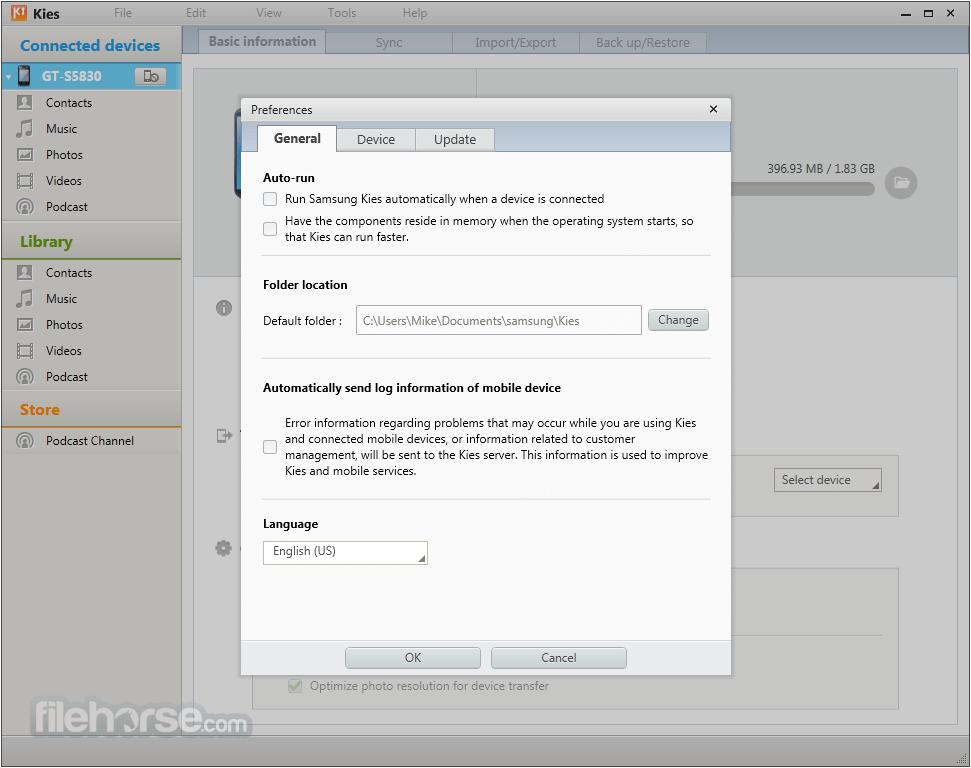971x768 pixels.
Task: Click the Default folder path field
Action: [499, 320]
